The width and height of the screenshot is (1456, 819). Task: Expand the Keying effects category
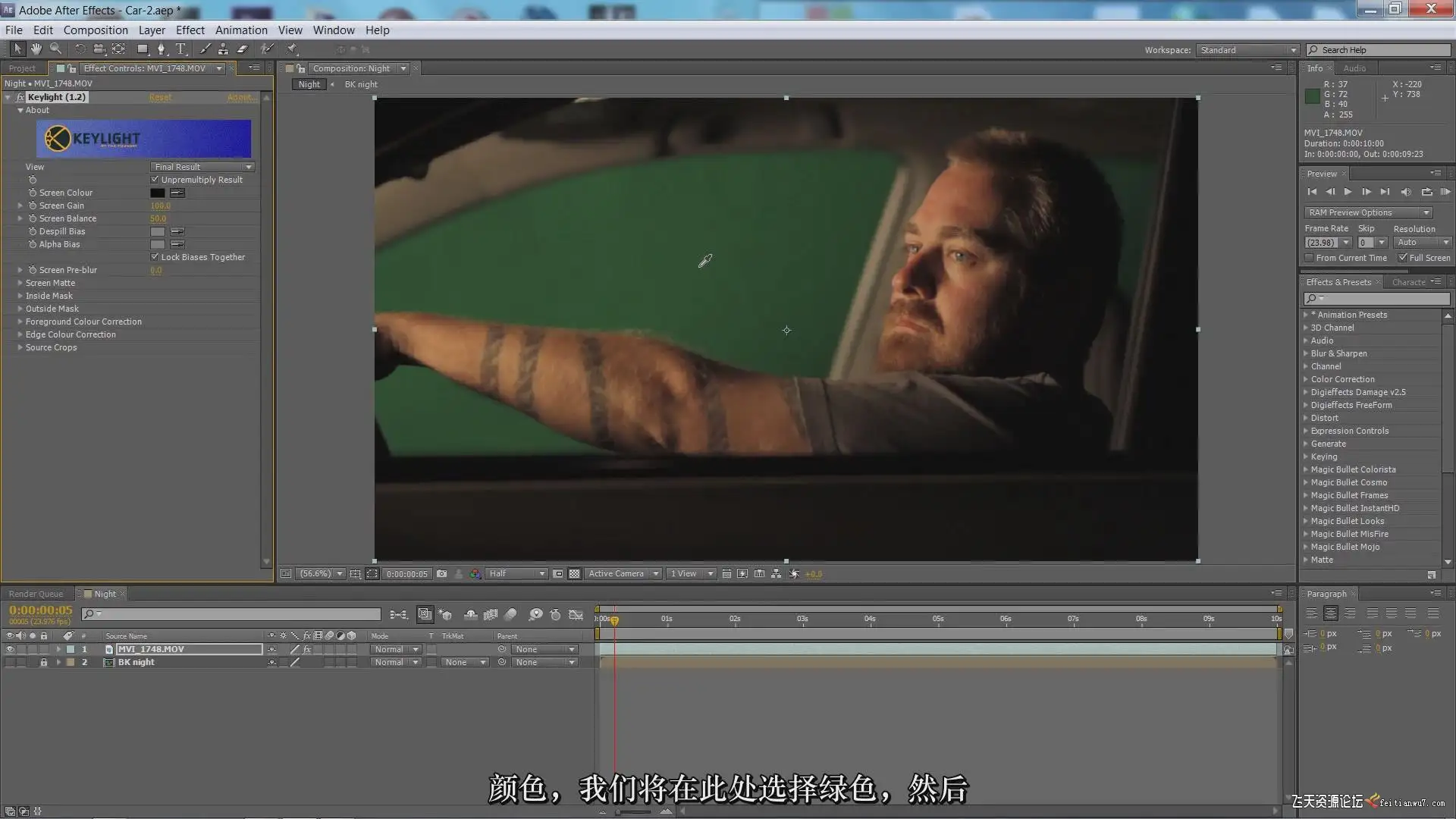tap(1306, 457)
